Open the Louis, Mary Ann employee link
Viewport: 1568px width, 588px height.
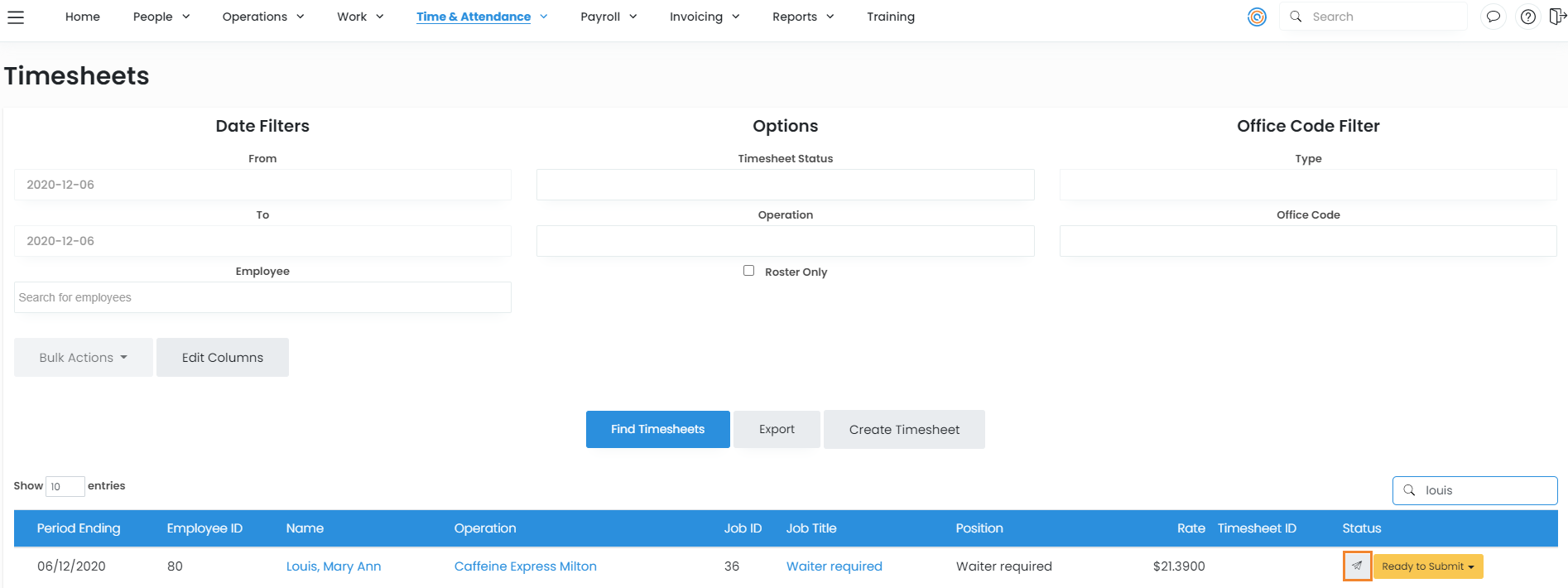pos(333,566)
